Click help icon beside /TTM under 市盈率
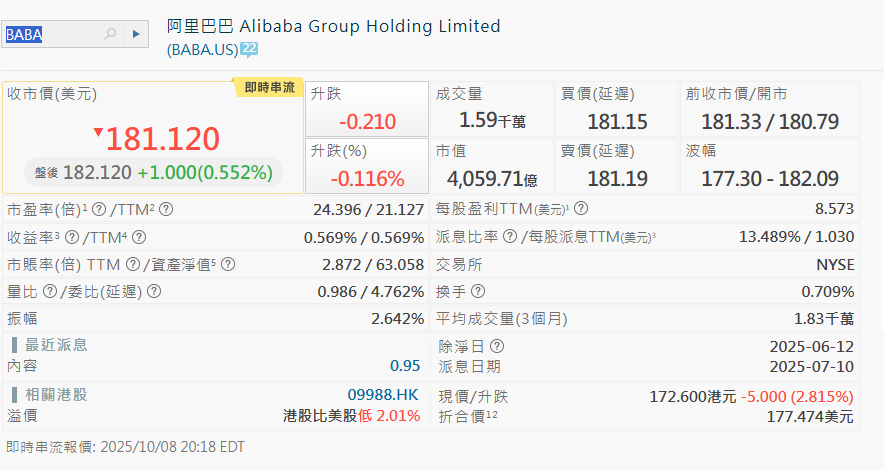This screenshot has width=884, height=470. coord(166,210)
